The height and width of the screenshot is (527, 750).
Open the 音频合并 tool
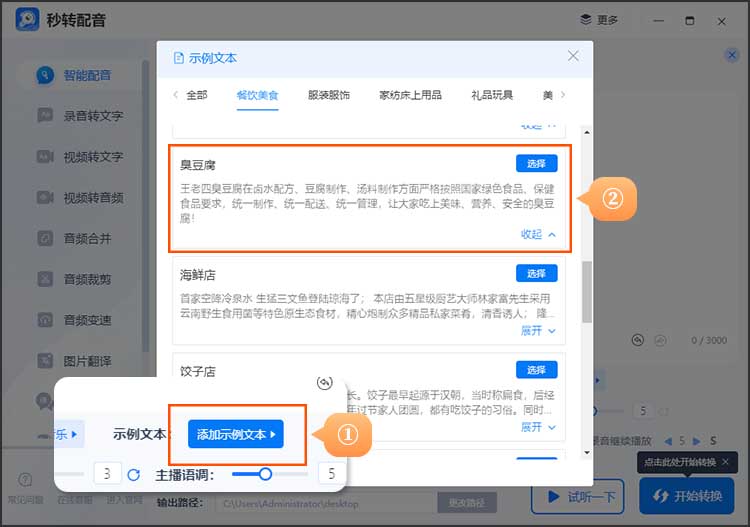click(87, 239)
